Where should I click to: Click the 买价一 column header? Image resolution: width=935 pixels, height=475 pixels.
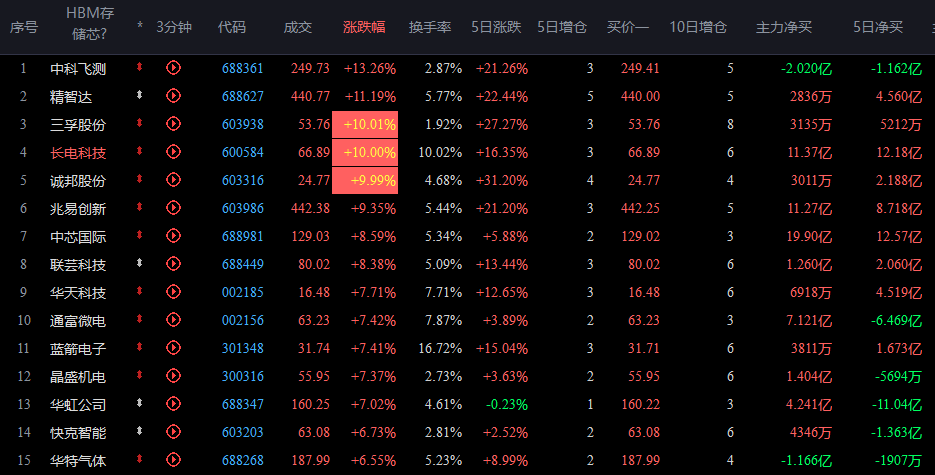click(x=628, y=27)
